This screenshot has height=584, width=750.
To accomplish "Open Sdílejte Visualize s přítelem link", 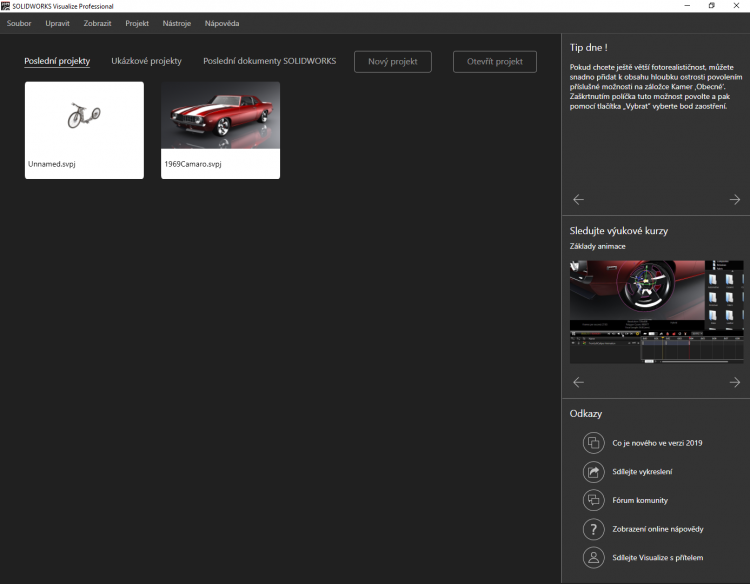I will (x=658, y=558).
